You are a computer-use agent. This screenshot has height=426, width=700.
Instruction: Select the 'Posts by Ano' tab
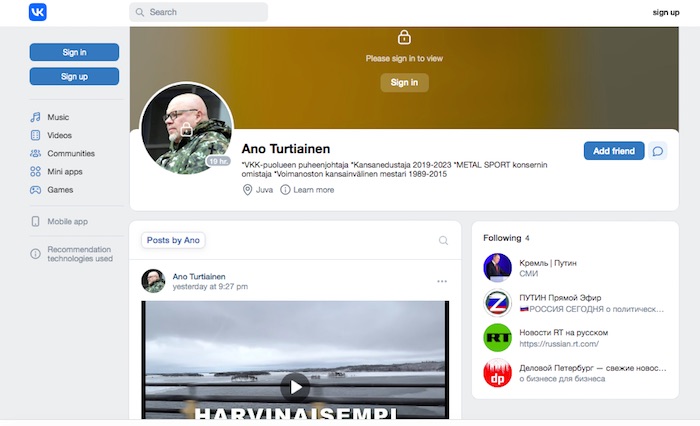point(173,240)
